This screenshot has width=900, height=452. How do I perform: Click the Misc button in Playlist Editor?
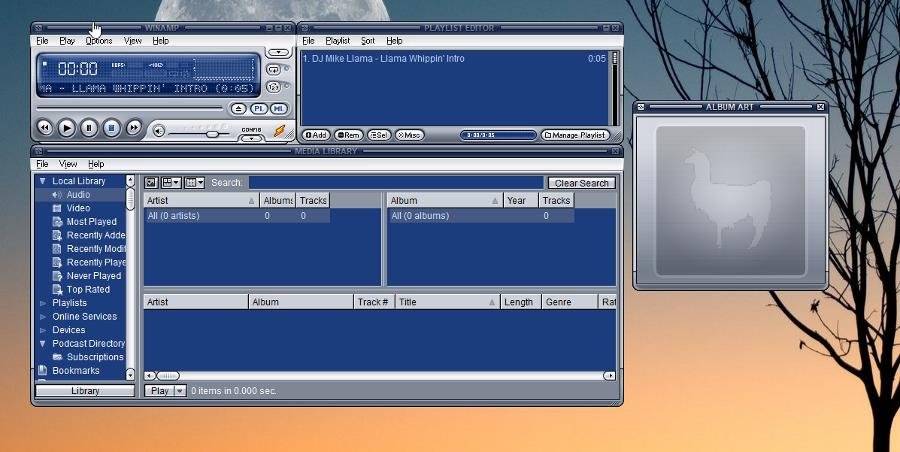409,135
